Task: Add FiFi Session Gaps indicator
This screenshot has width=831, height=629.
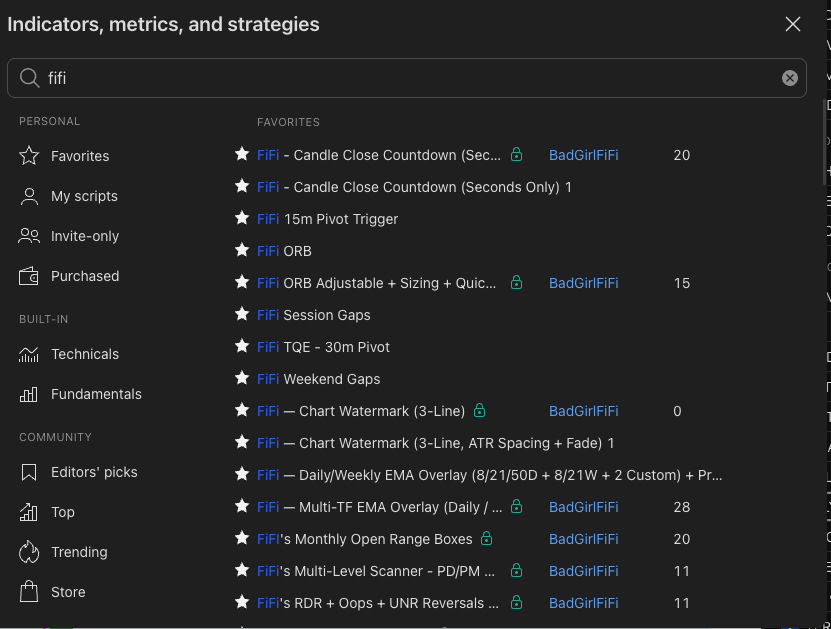Action: (x=314, y=315)
